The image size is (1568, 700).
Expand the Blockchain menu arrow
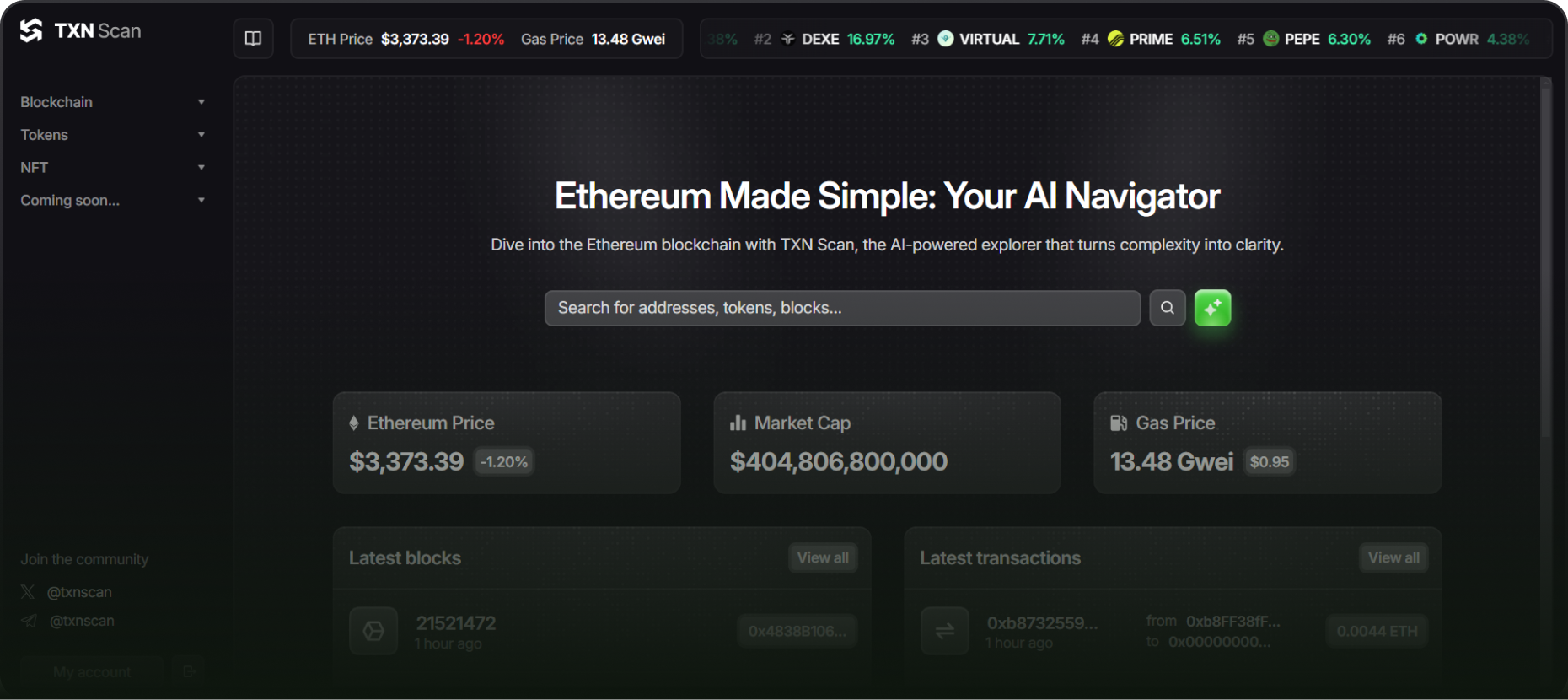pos(201,102)
